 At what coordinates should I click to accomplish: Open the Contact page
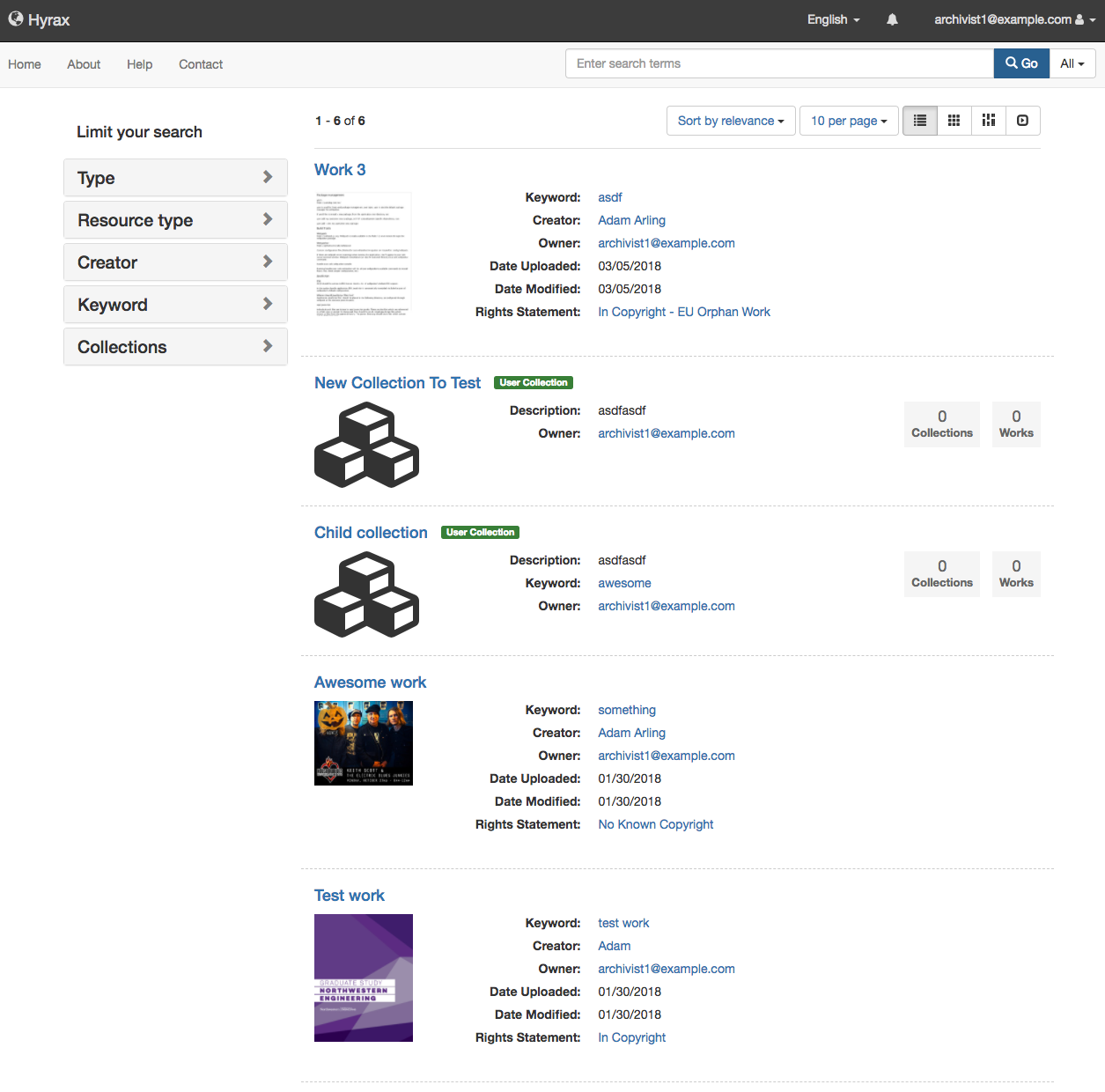pos(201,64)
